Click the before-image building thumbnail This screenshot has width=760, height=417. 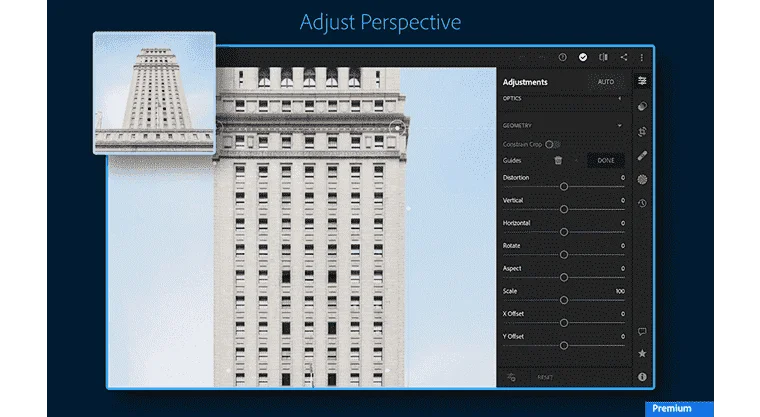point(154,93)
